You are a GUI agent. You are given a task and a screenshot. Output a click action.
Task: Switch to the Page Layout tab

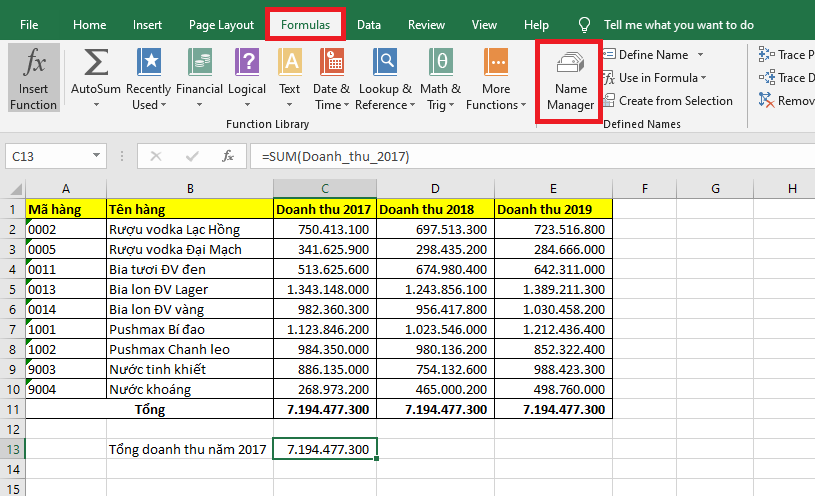[x=221, y=24]
